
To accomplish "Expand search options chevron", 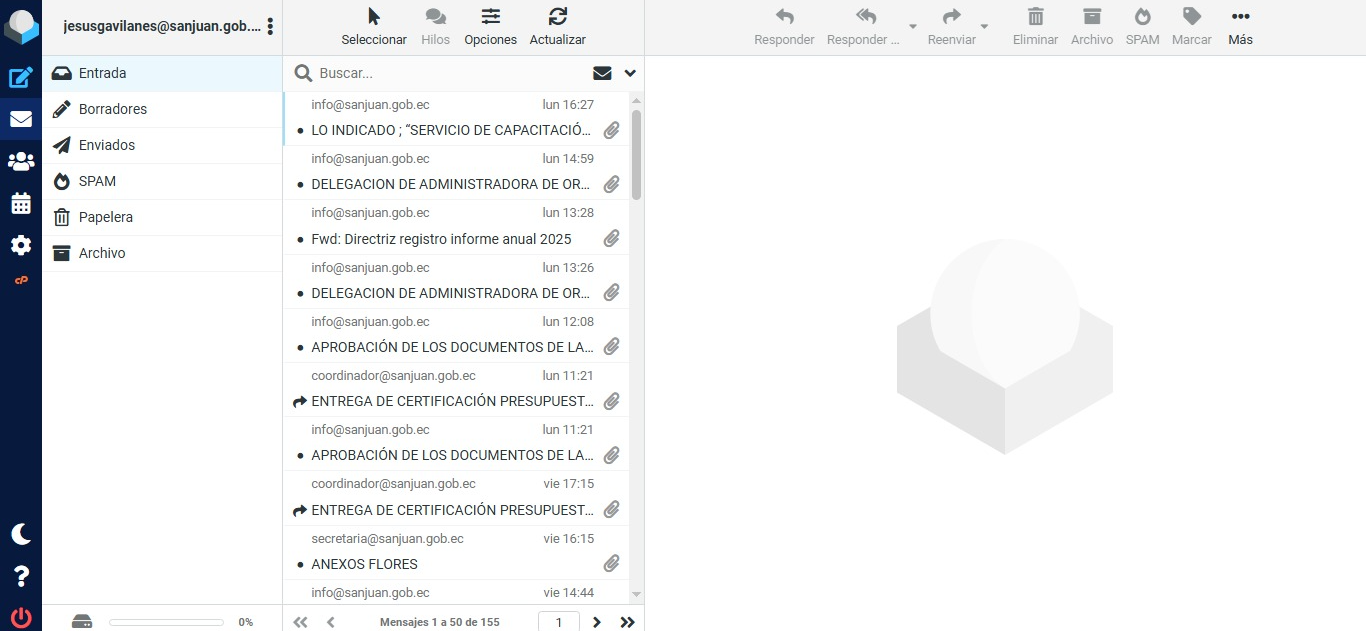I will coord(630,73).
